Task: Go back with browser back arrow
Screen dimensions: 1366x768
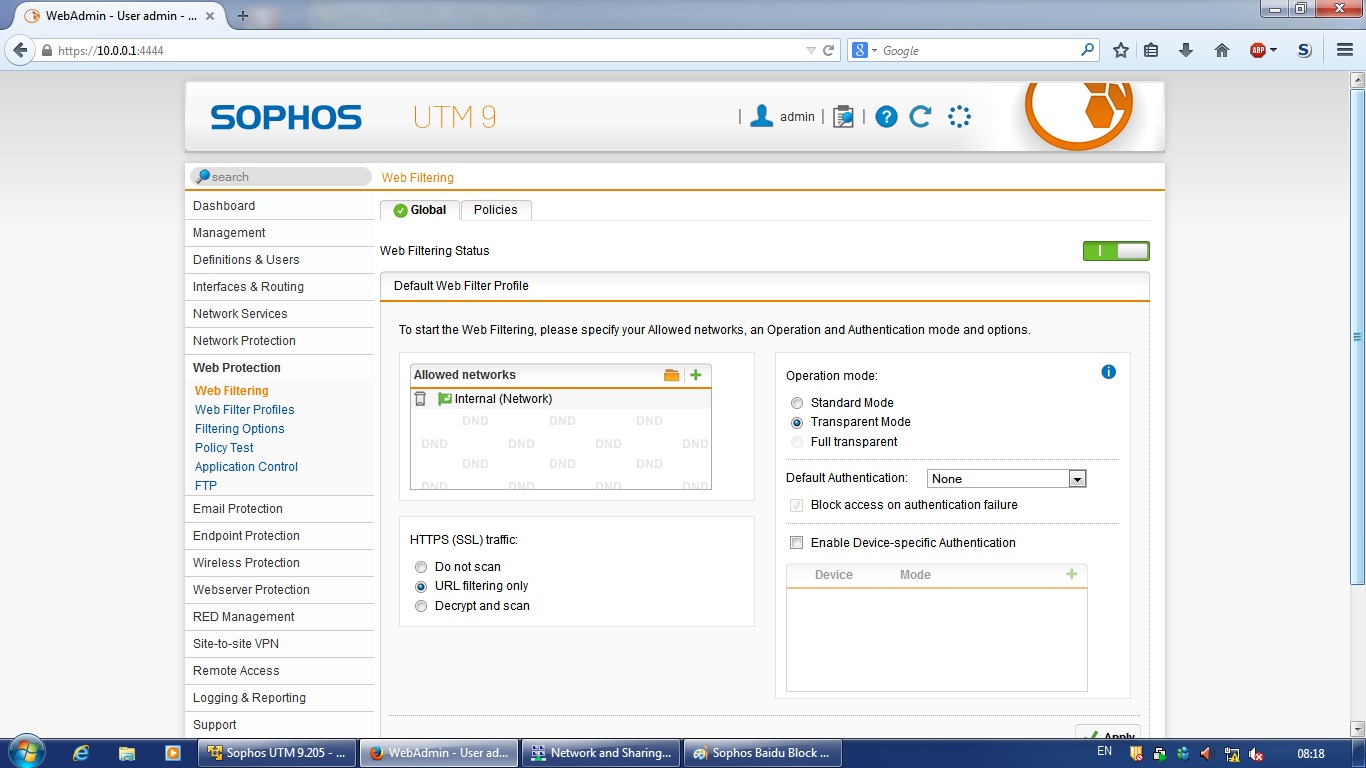Action: [20, 50]
